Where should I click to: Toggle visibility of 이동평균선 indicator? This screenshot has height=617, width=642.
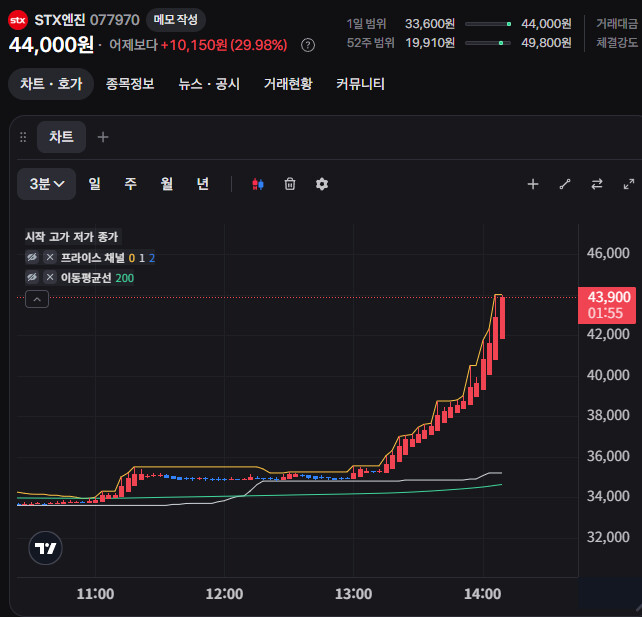32,278
